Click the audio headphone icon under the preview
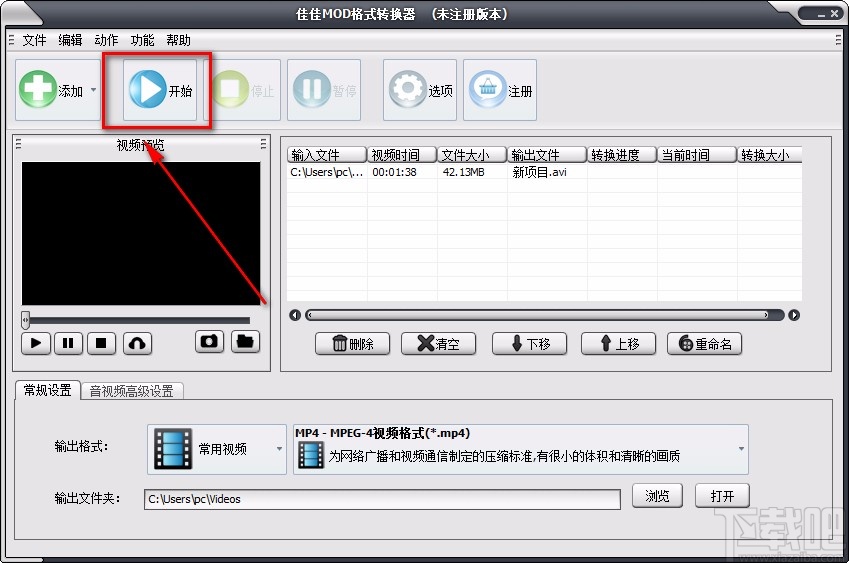Screen dimensions: 849x563 (x=138, y=343)
